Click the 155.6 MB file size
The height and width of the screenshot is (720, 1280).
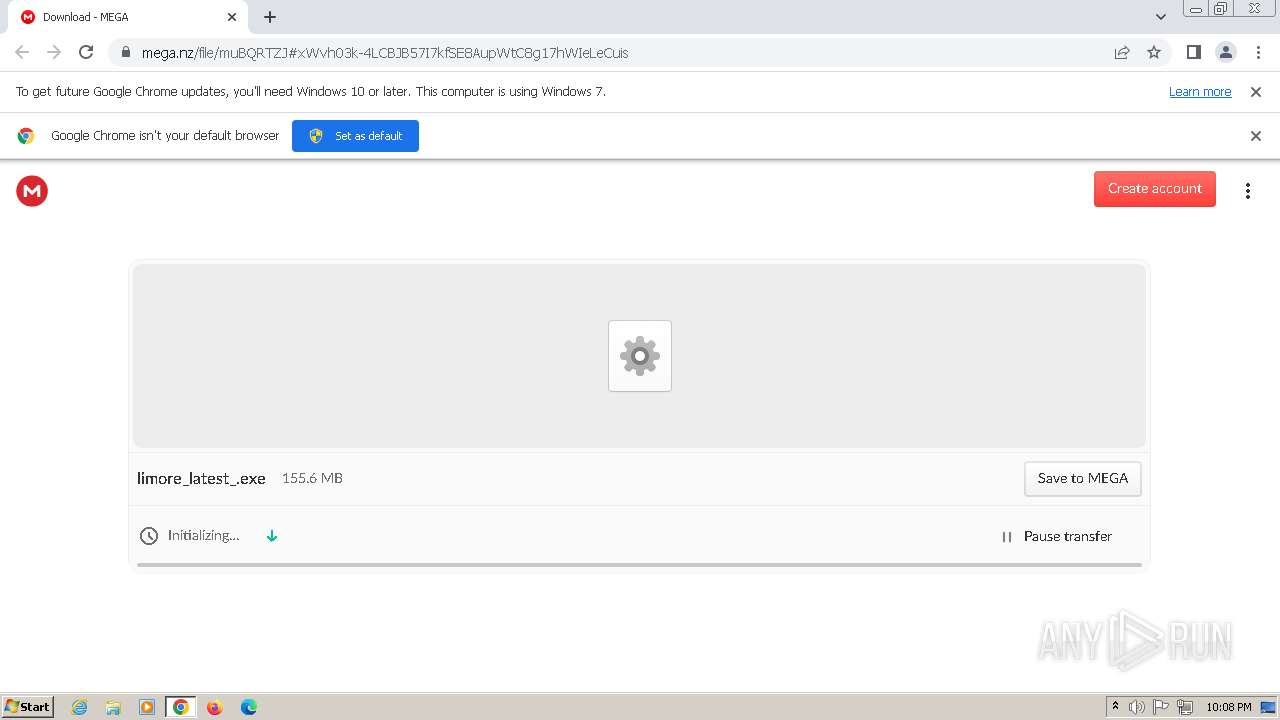pyautogui.click(x=312, y=478)
